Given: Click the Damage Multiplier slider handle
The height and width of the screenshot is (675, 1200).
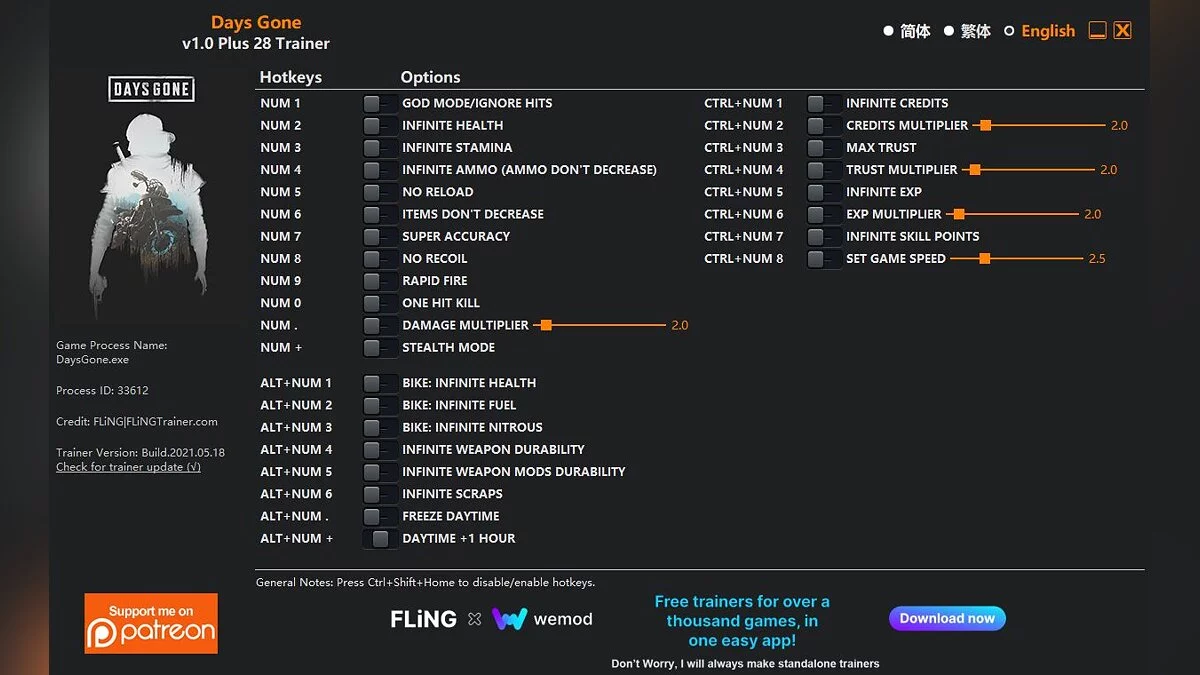Looking at the screenshot, I should click(546, 325).
